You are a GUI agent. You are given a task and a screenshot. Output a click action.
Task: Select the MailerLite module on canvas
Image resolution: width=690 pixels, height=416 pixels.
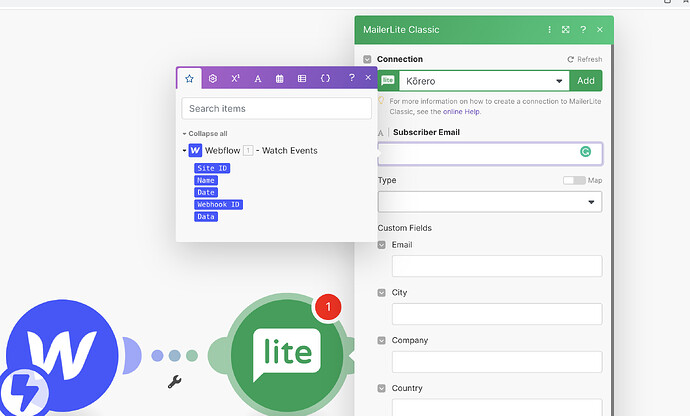pyautogui.click(x=286, y=355)
